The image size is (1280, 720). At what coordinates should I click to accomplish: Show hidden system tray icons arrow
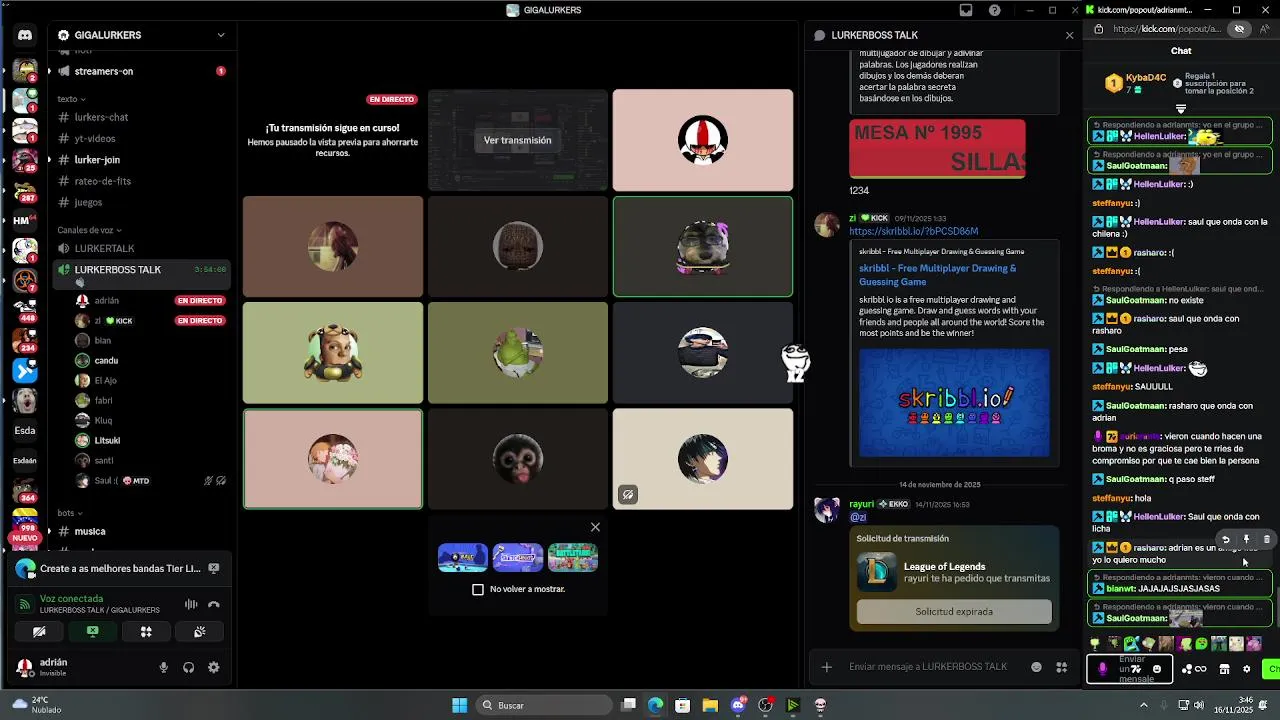click(x=1144, y=705)
